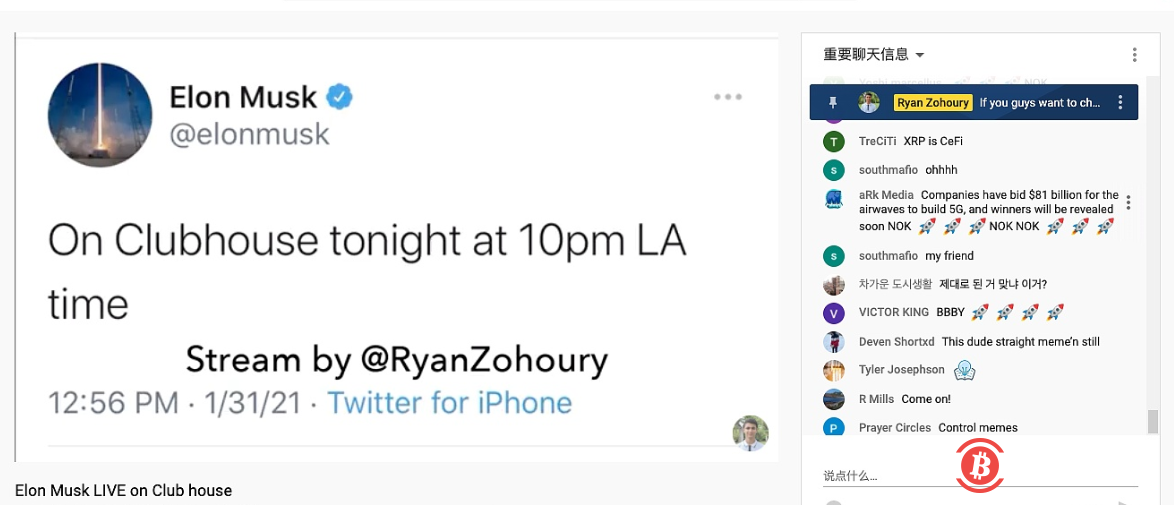Image resolution: width=1174 pixels, height=505 pixels.
Task: Click the R Mills username in chat
Action: [x=876, y=399]
